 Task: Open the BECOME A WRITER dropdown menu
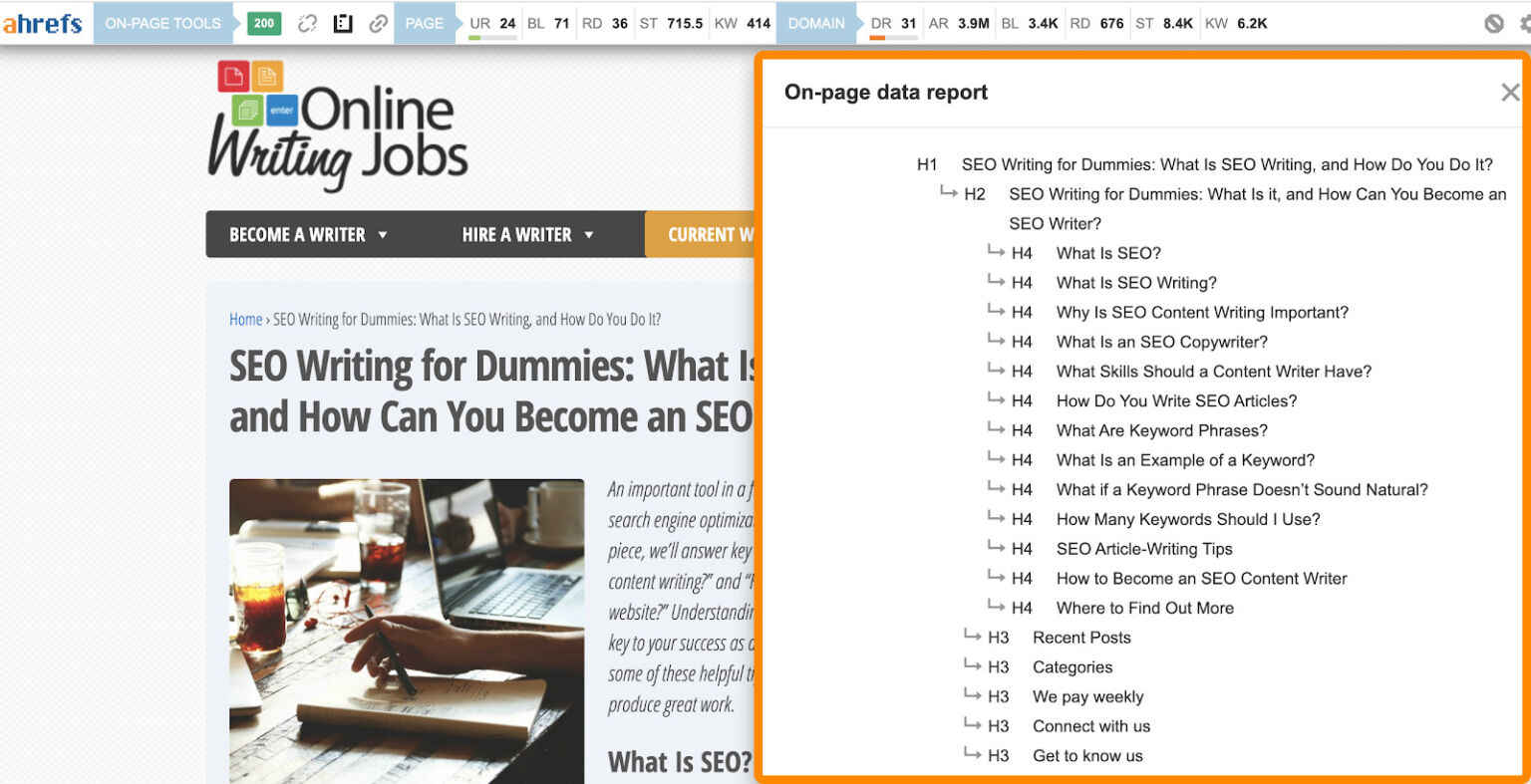pyautogui.click(x=306, y=234)
